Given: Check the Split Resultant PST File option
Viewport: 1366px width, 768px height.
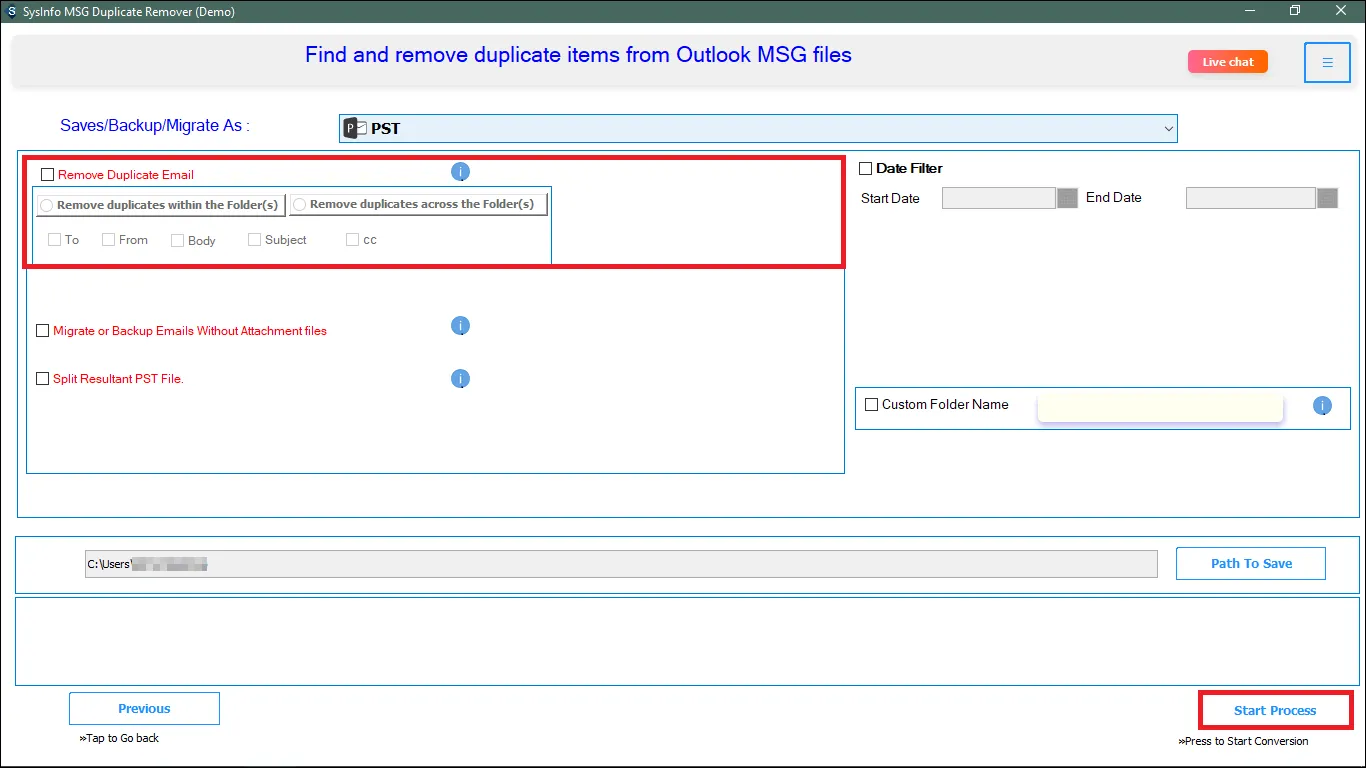Looking at the screenshot, I should (x=43, y=379).
